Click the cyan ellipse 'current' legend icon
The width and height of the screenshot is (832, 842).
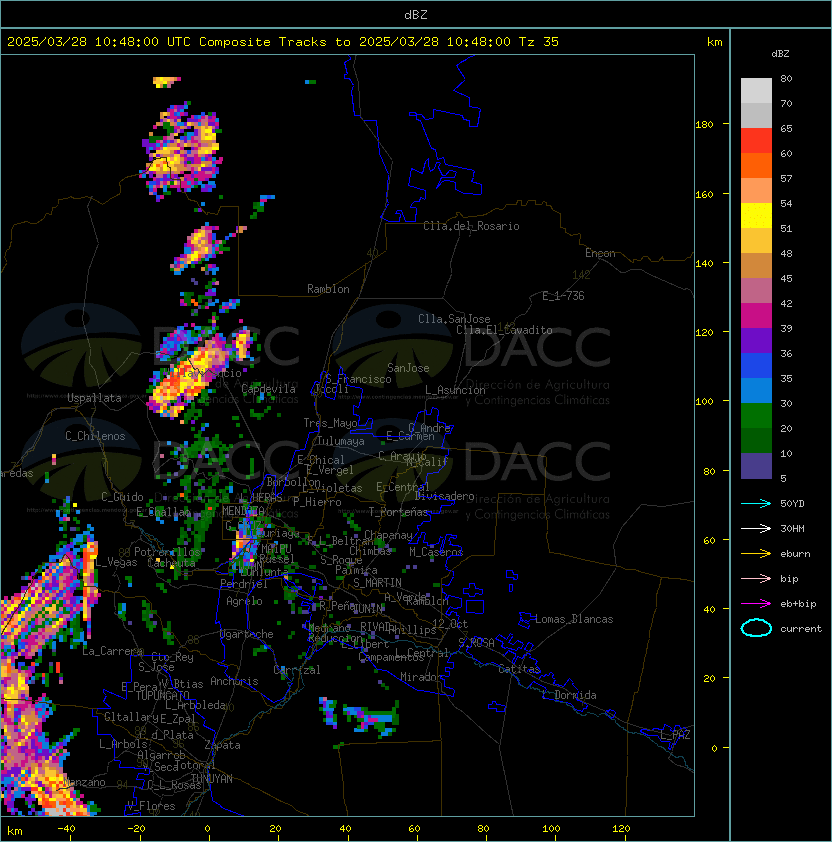(x=756, y=628)
